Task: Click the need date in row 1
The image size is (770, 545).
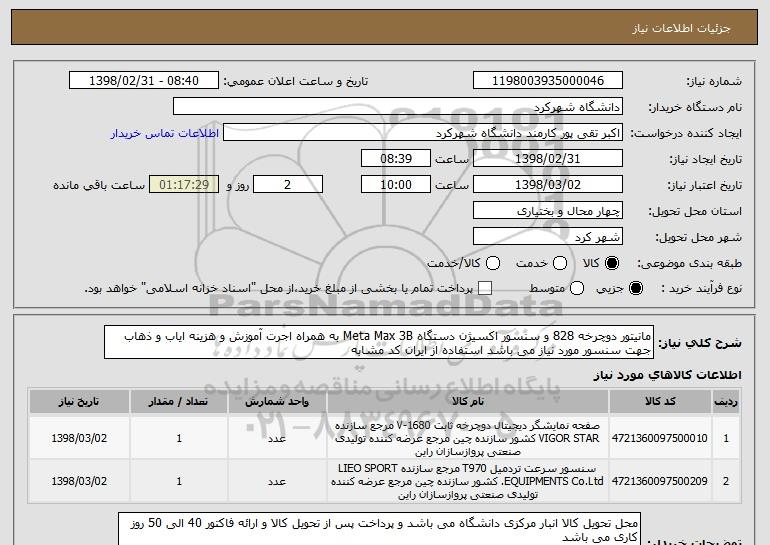Action: (x=79, y=438)
